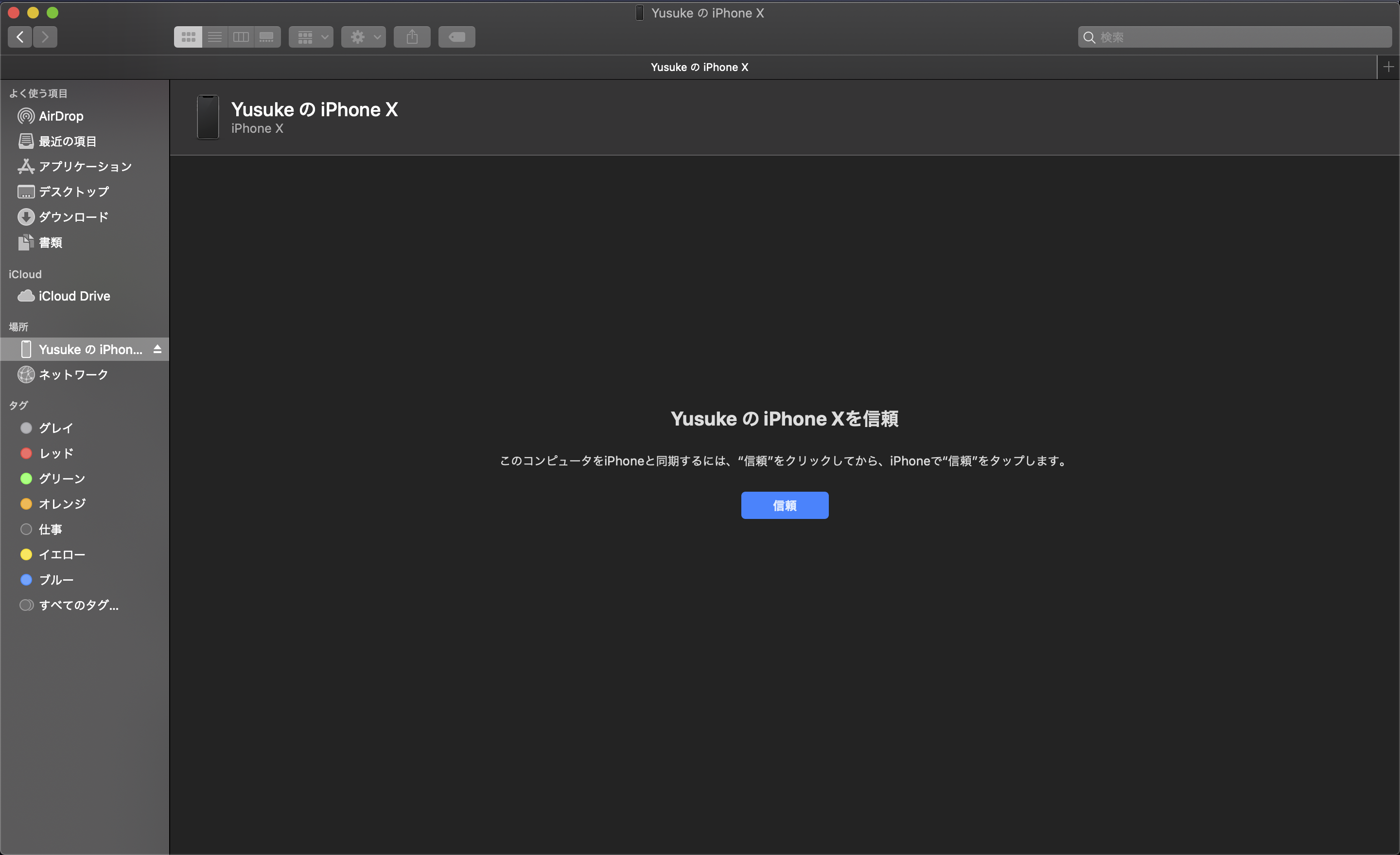Open AirDrop in the sidebar
Screen dimensions: 1400x855
85,116
